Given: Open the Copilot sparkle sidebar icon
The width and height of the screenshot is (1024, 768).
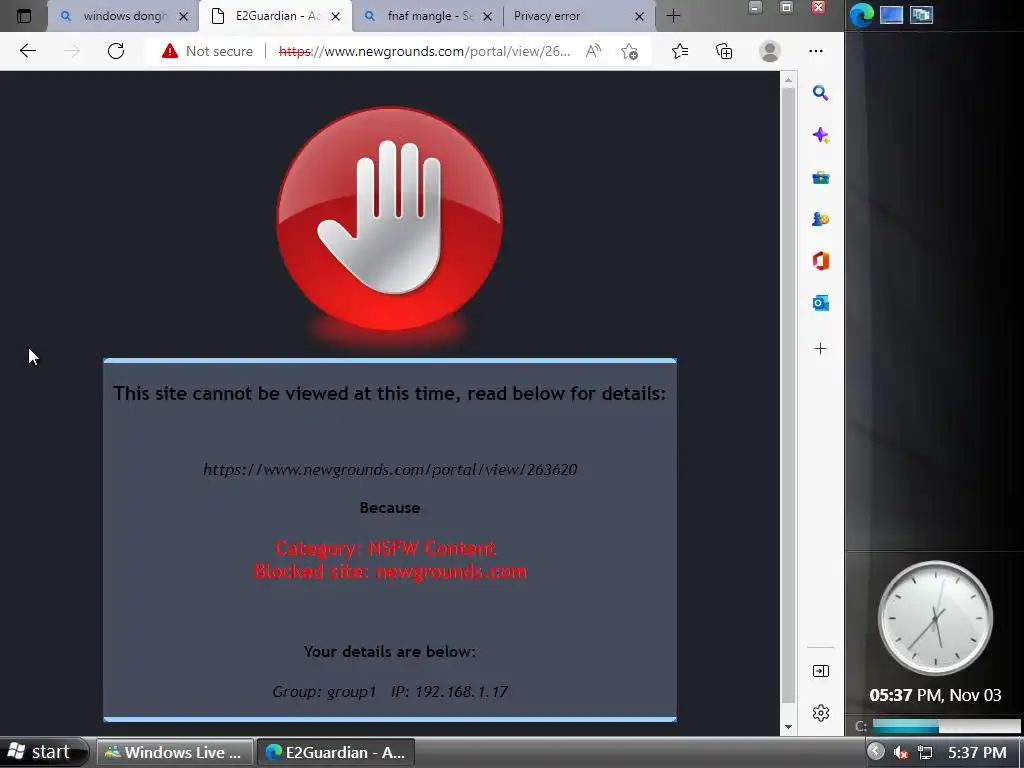Looking at the screenshot, I should pyautogui.click(x=821, y=135).
